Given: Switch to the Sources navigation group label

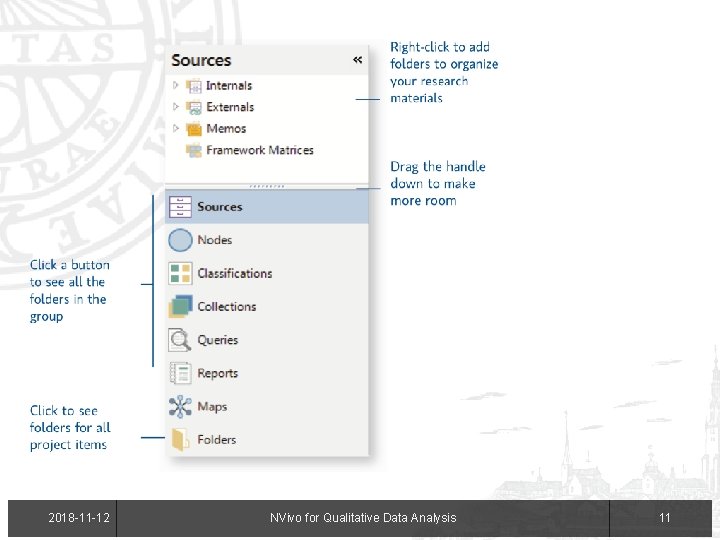Looking at the screenshot, I should pos(219,207).
